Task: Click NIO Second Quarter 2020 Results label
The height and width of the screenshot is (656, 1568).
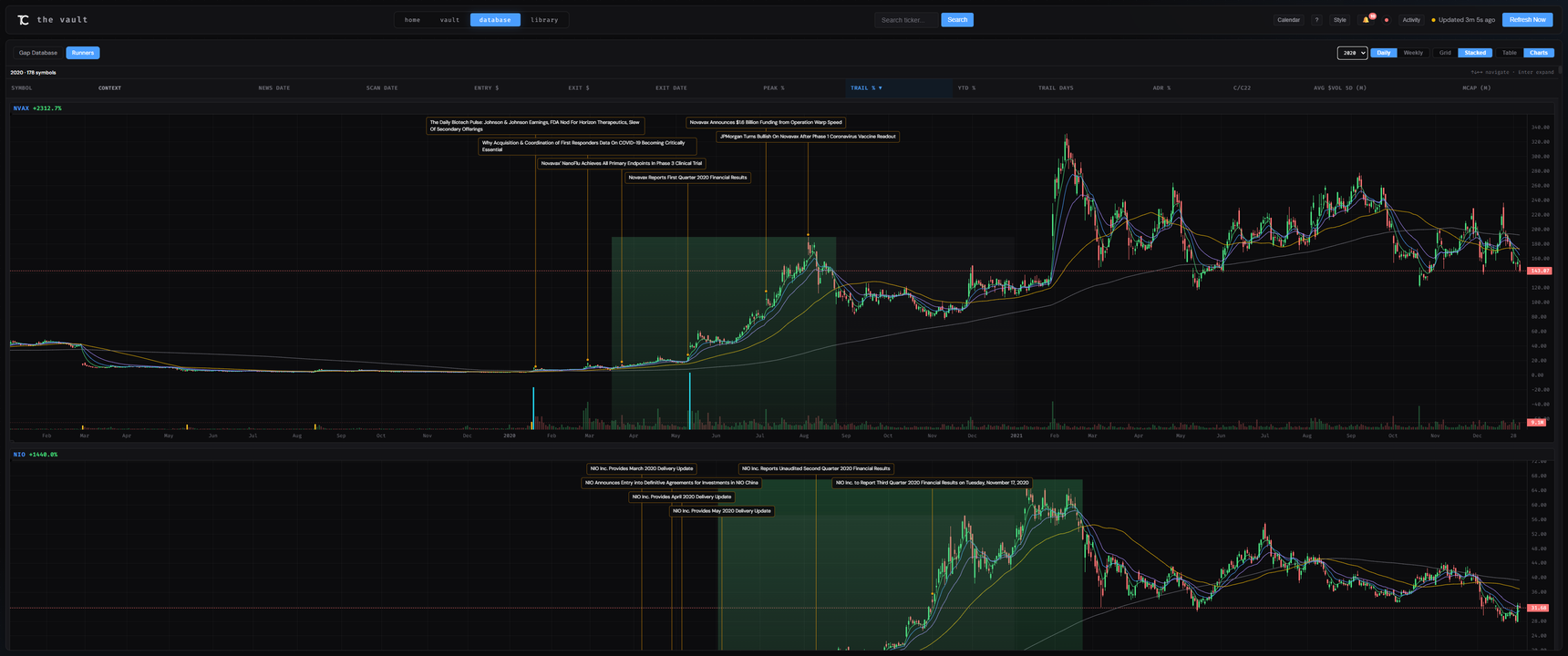Action: pyautogui.click(x=816, y=469)
